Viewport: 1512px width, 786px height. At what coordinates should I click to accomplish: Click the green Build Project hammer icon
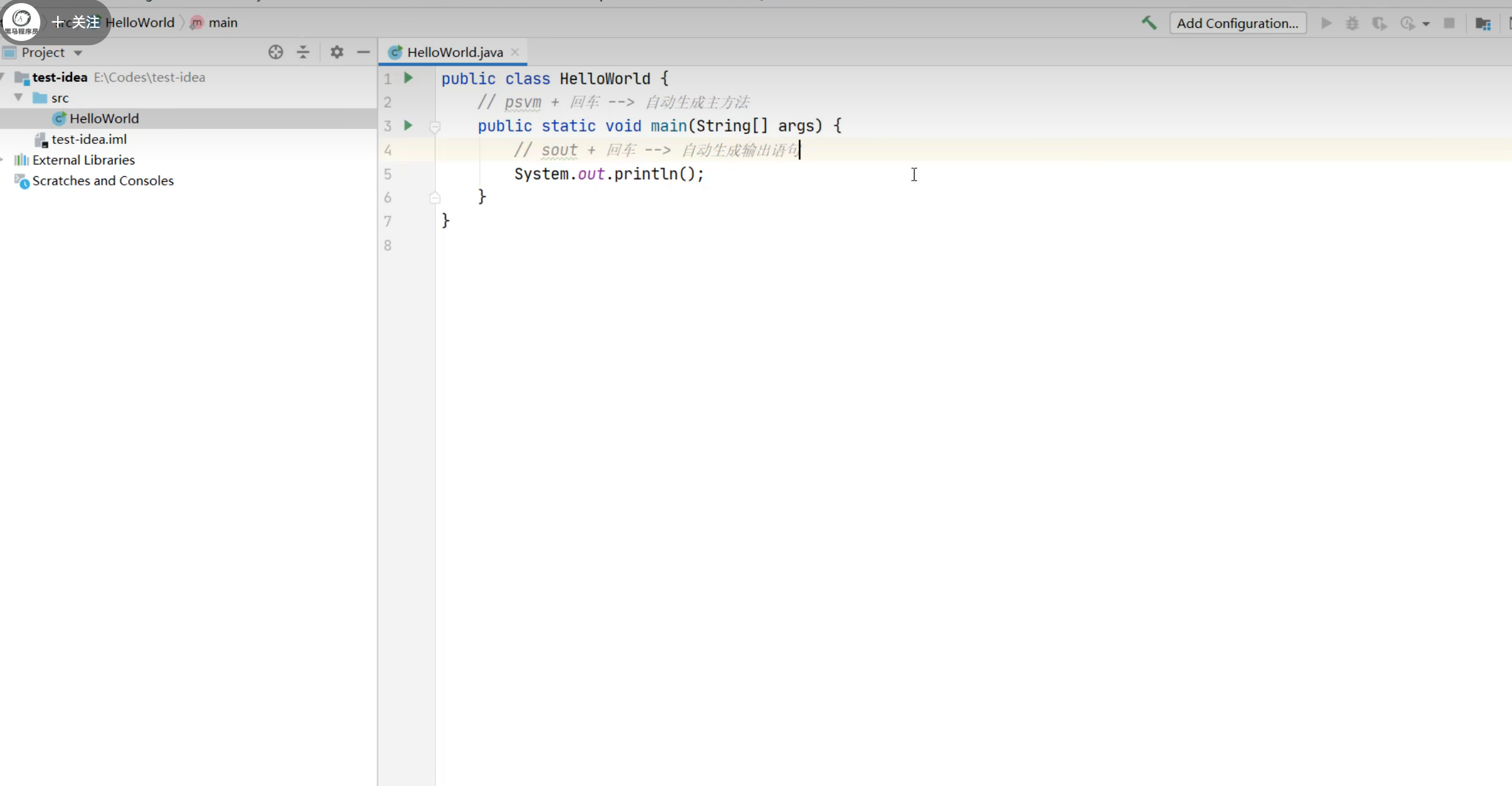[1148, 23]
